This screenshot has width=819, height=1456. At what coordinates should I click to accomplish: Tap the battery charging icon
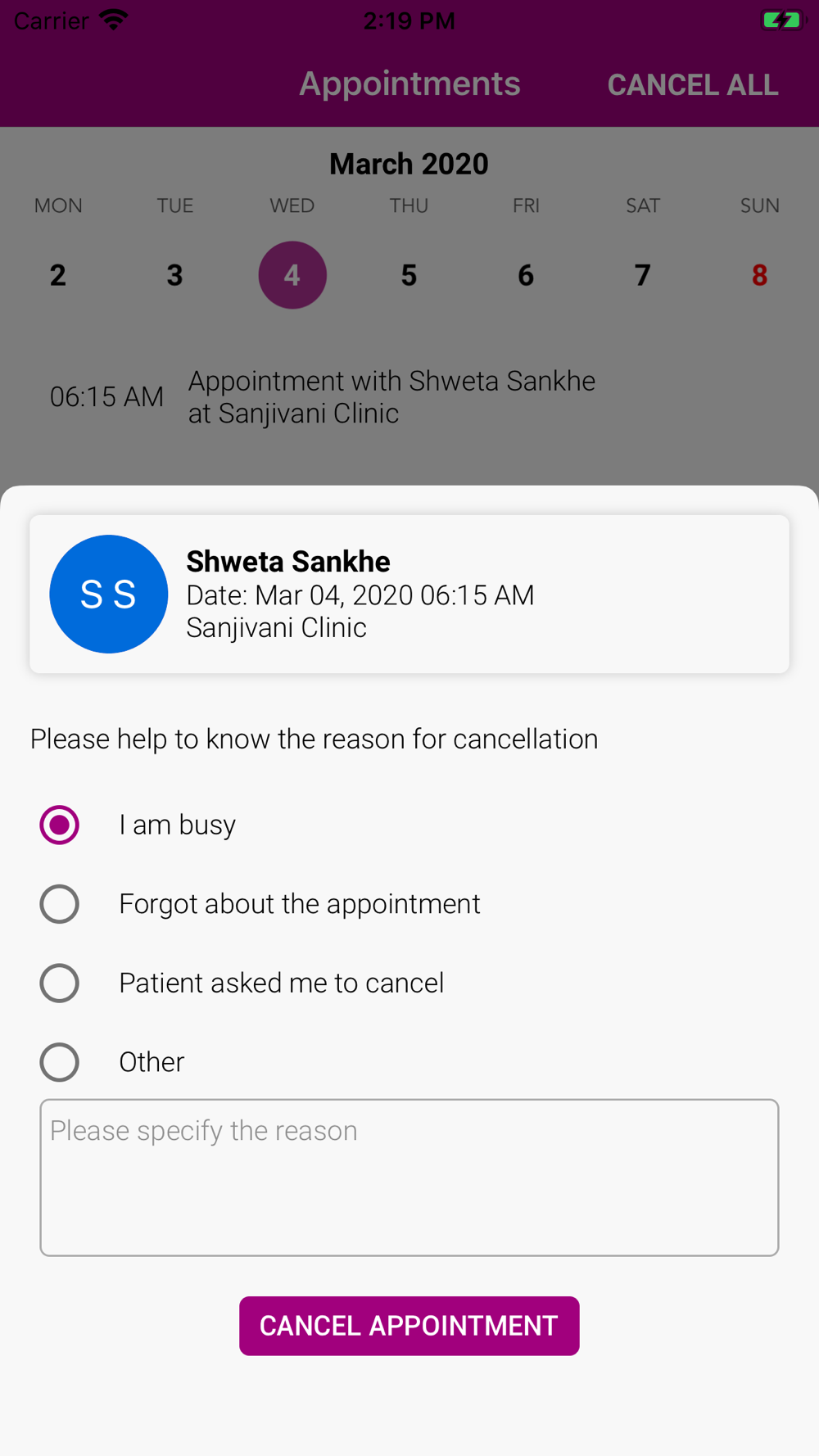click(x=781, y=20)
